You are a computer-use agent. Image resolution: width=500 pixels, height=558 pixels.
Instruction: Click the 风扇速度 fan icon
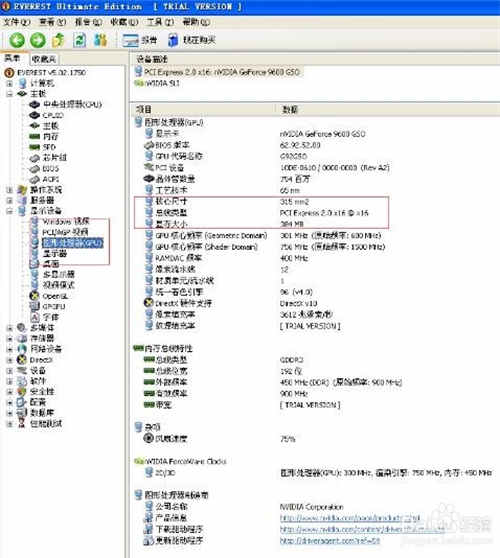pos(148,438)
